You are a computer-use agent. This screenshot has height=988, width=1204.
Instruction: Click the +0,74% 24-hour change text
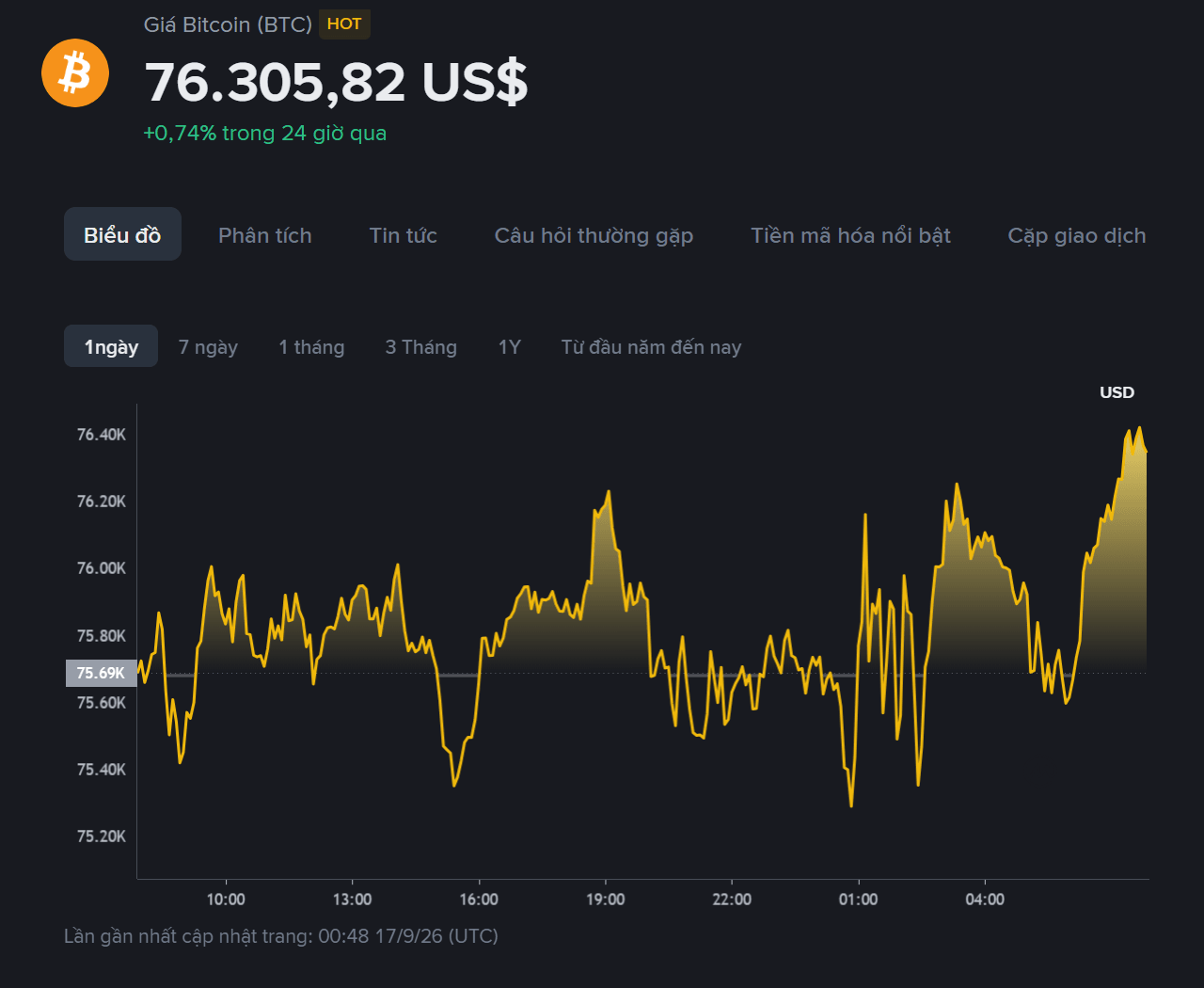coord(264,133)
